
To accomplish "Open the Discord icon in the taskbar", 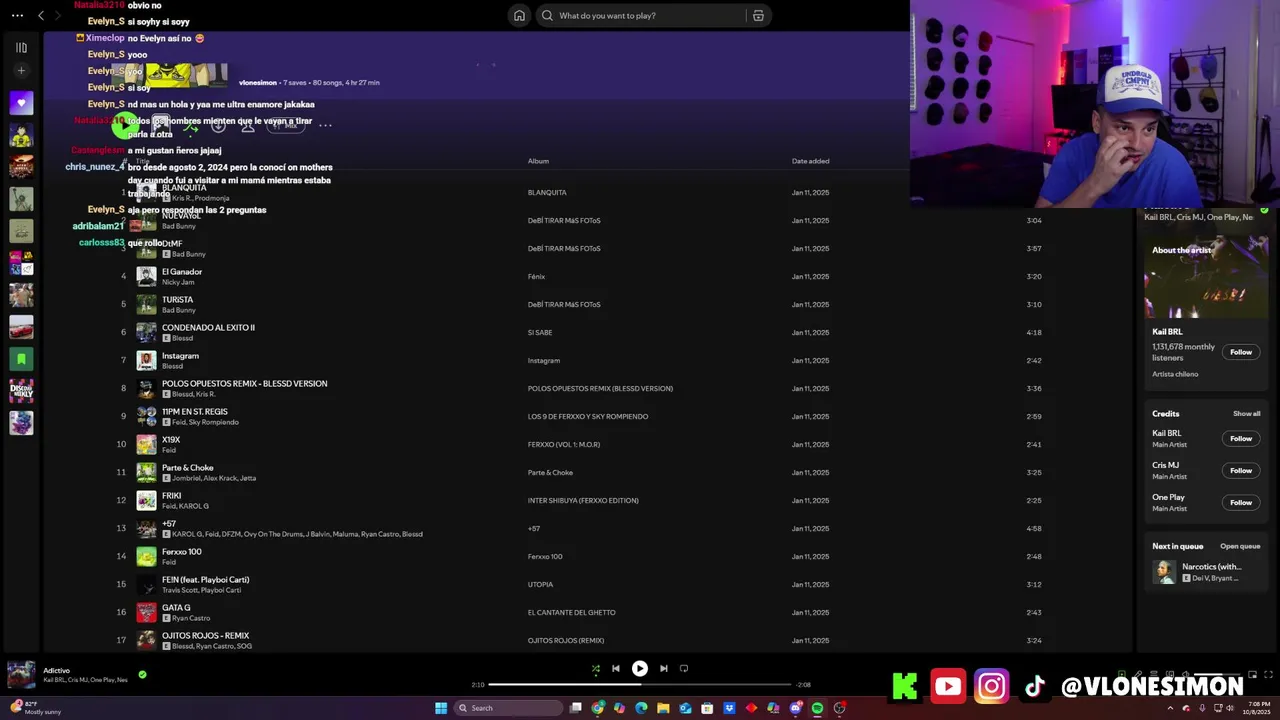I will 795,708.
